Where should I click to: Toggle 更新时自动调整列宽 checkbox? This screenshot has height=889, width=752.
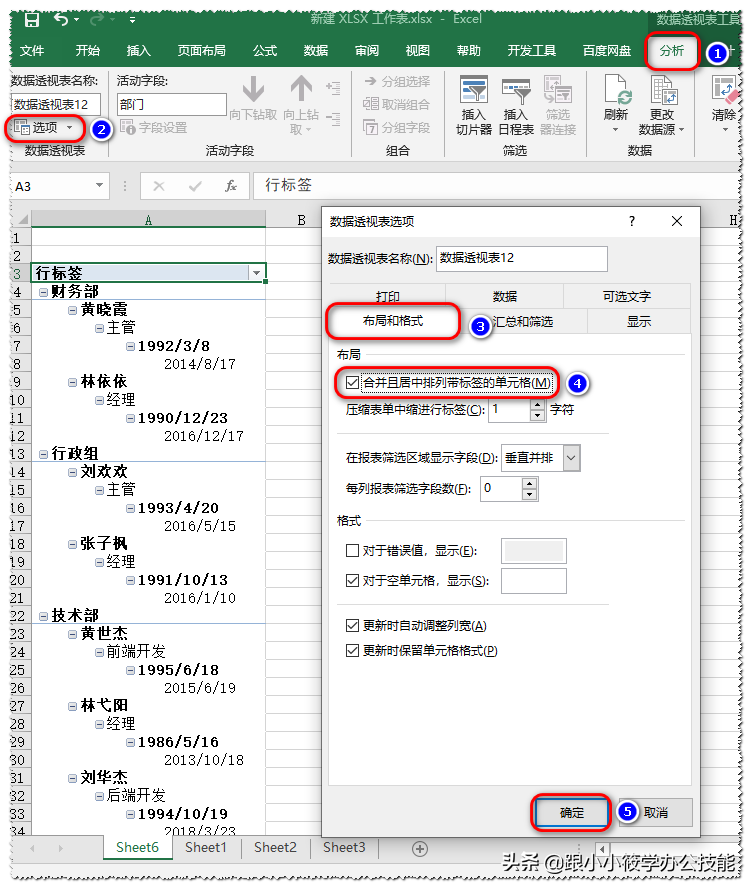click(352, 625)
